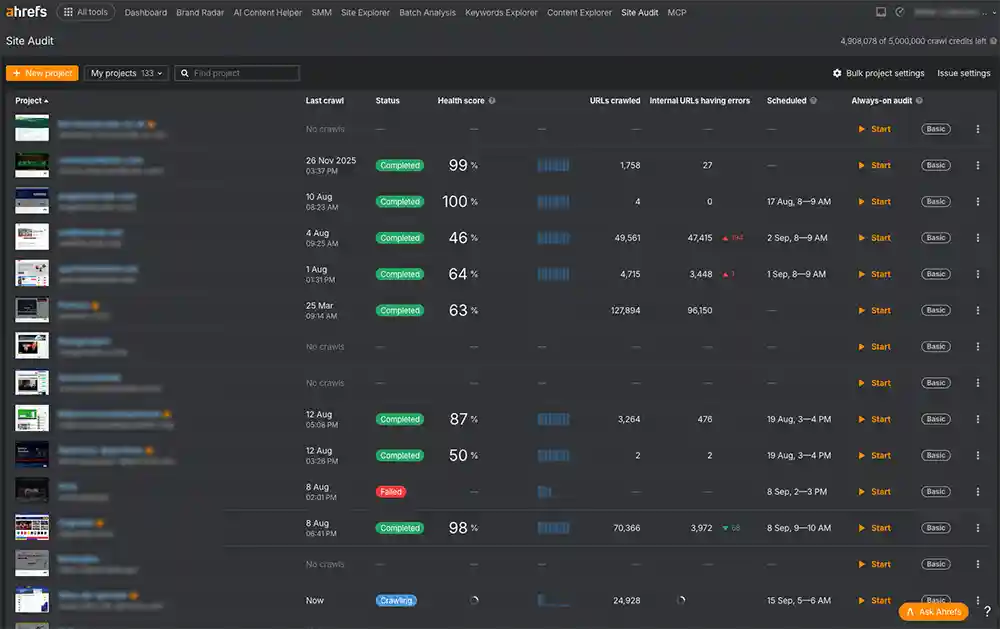Screen dimensions: 1000x629
Task: Show Always-on audit help icon
Action: pos(919,101)
